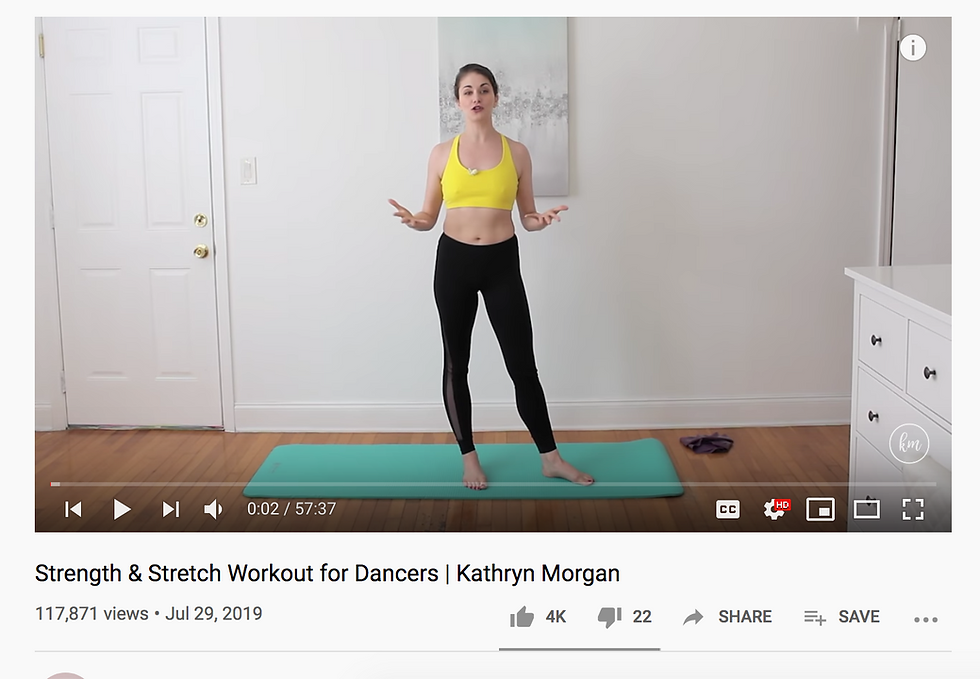Screen dimensions: 980x679
Task: Enable miniplayer mode
Action: click(821, 510)
